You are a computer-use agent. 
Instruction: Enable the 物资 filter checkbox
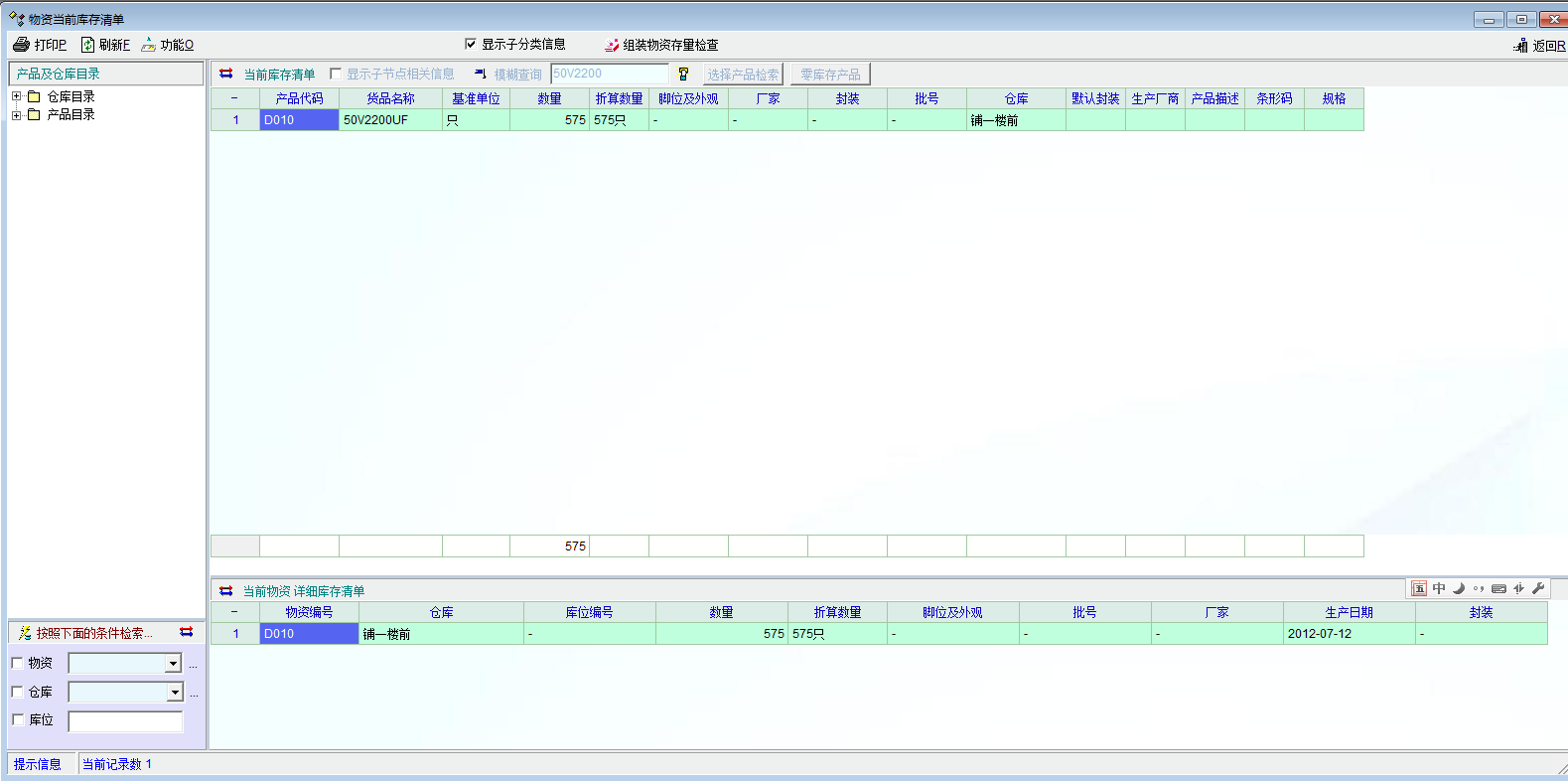(x=17, y=663)
